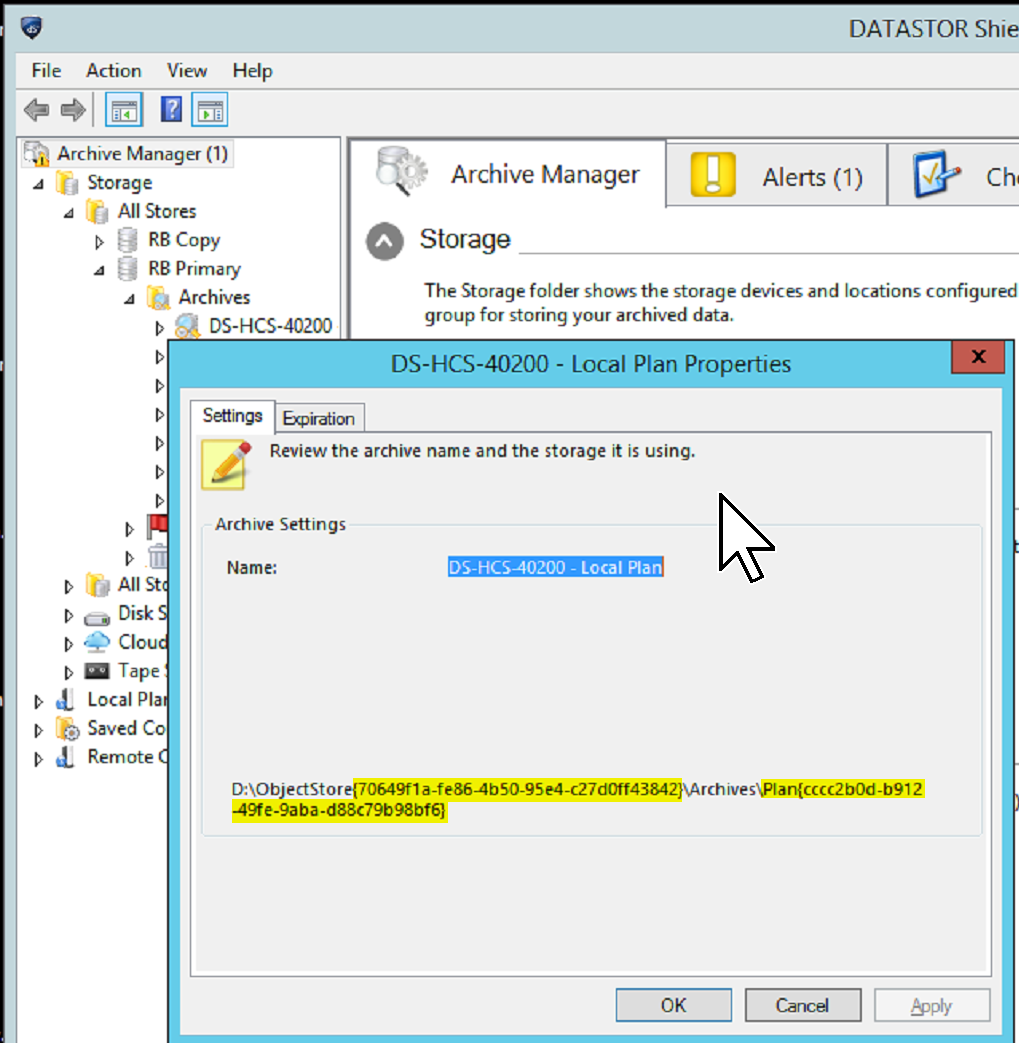This screenshot has width=1019, height=1043.
Task: Collapse the Storage tree node
Action: [39, 184]
